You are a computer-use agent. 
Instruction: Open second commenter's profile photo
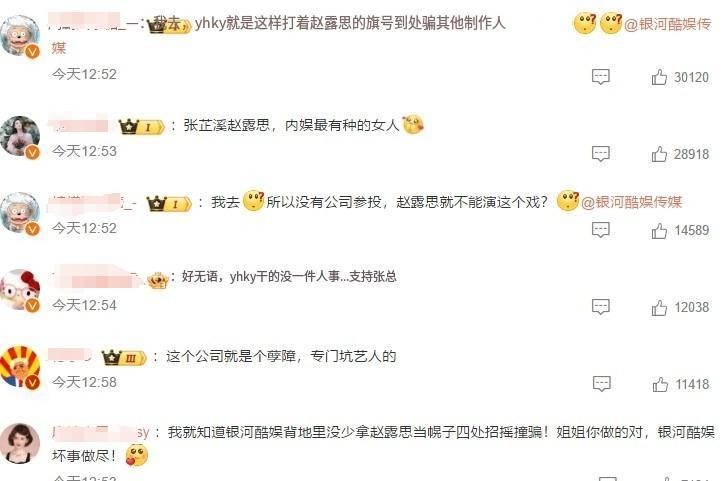click(x=20, y=136)
